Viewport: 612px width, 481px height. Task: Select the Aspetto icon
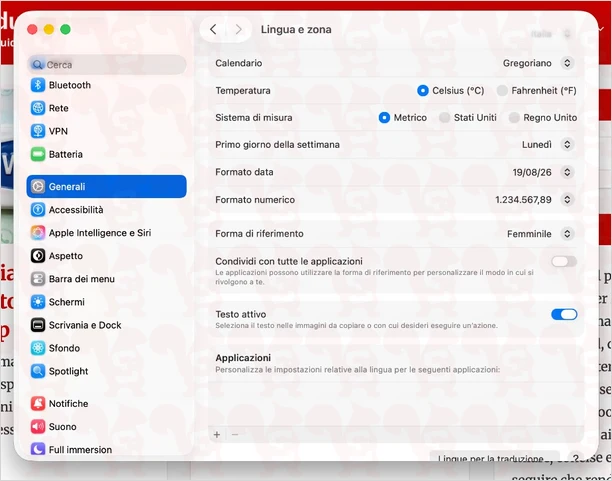pos(38,256)
